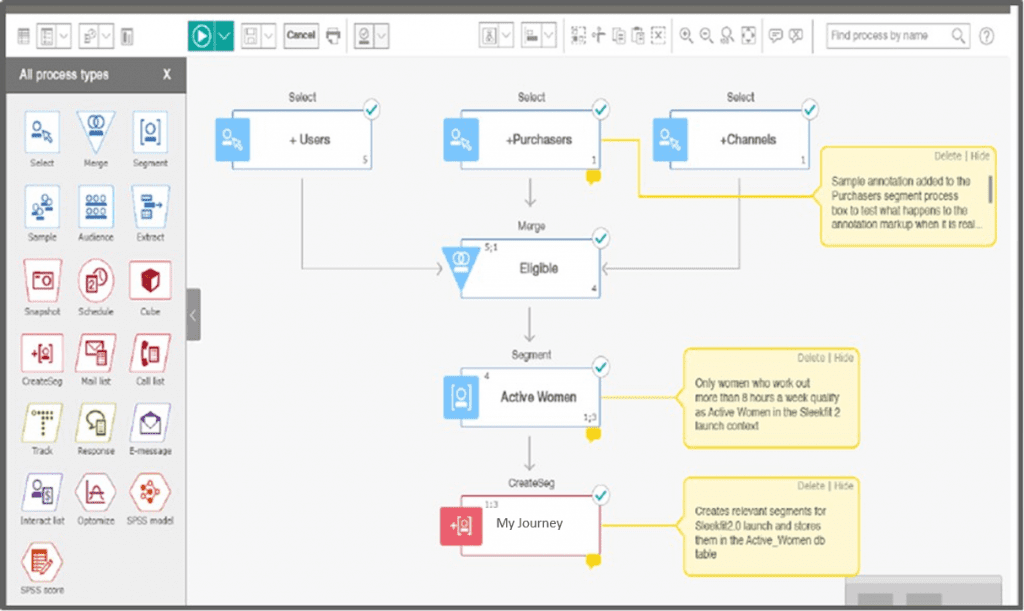Screen dimensions: 1024x611
Task: Select the SPSS model process icon
Action: point(150,493)
